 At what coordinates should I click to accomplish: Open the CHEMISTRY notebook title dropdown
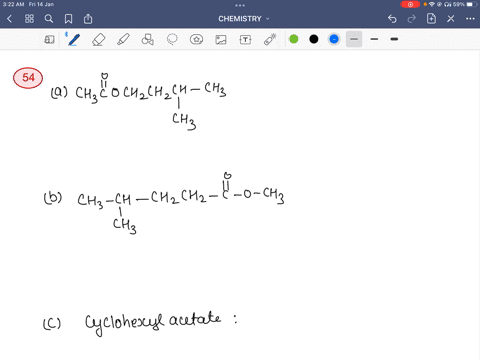click(244, 19)
